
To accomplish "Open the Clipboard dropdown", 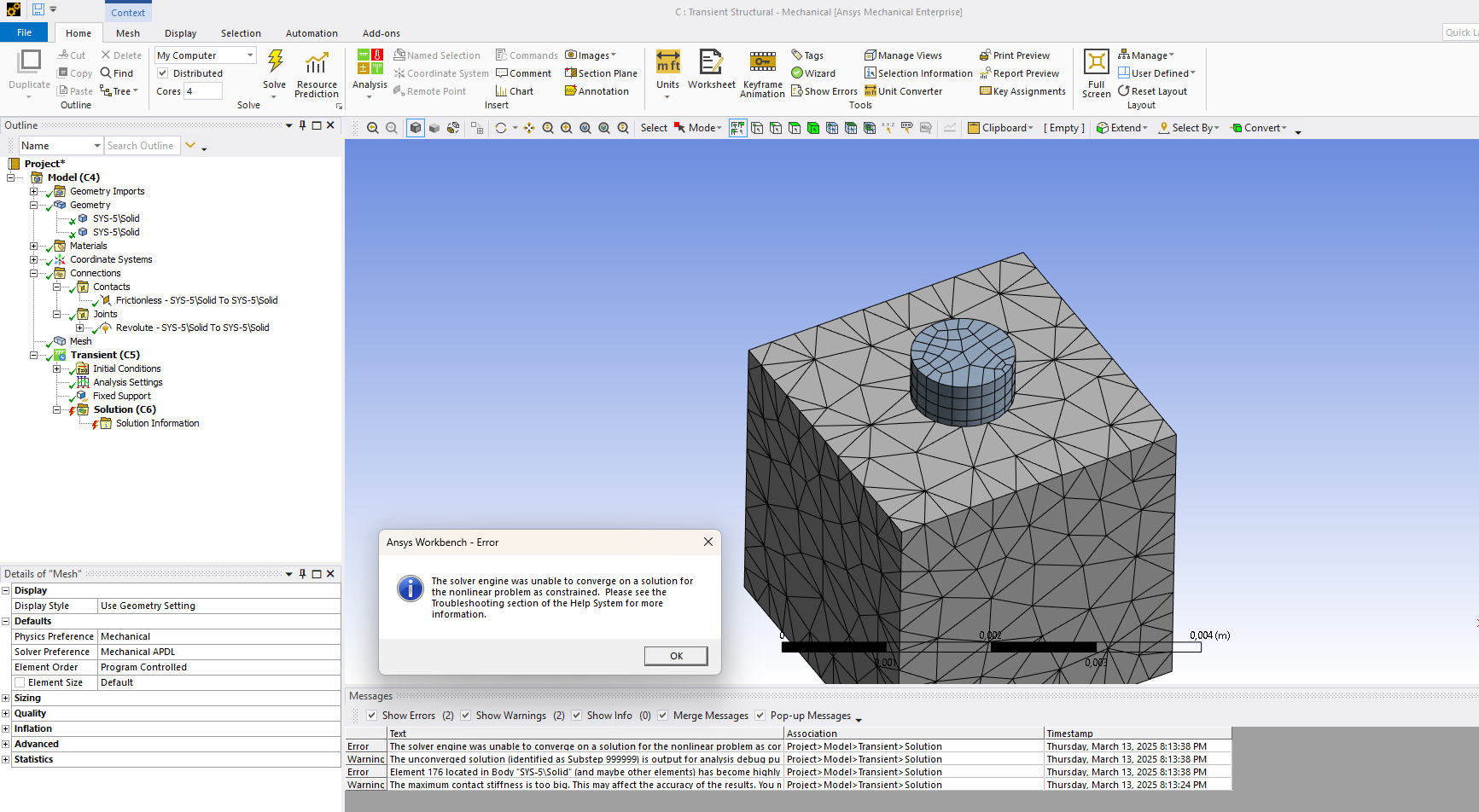I will point(1000,128).
